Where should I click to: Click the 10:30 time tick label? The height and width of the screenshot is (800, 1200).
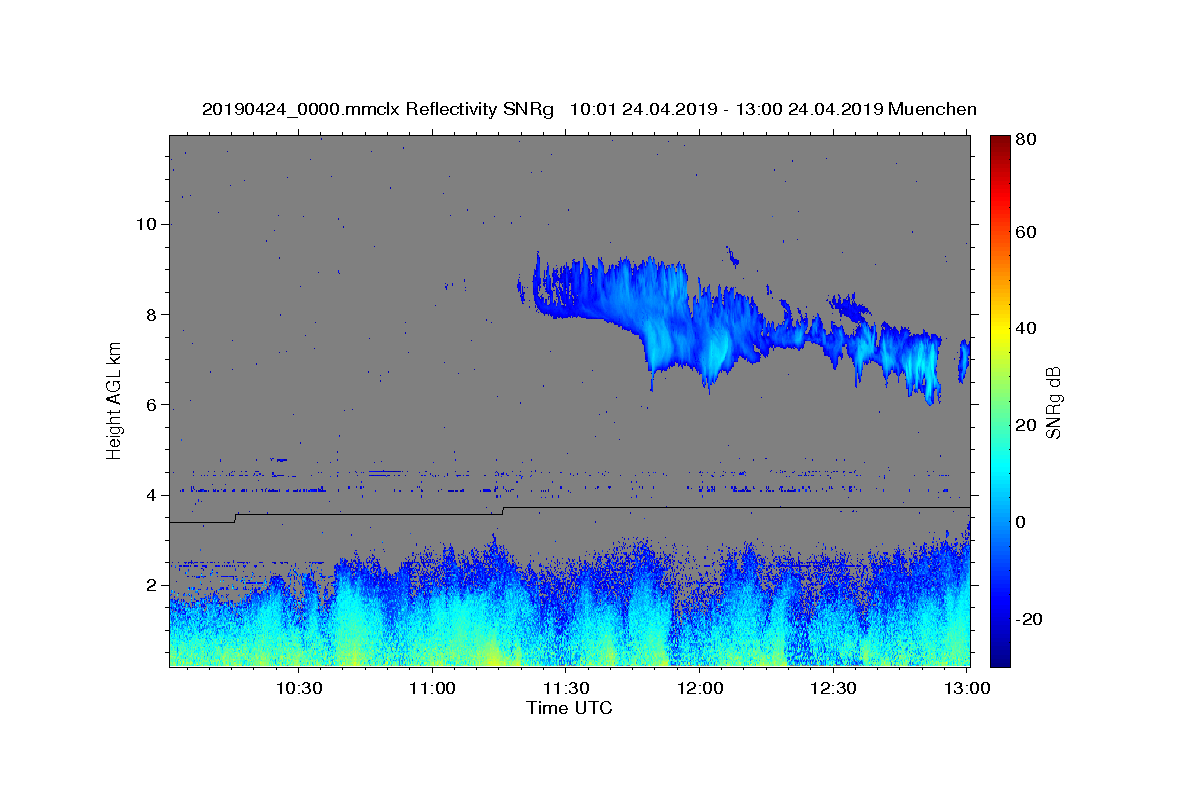pos(299,688)
